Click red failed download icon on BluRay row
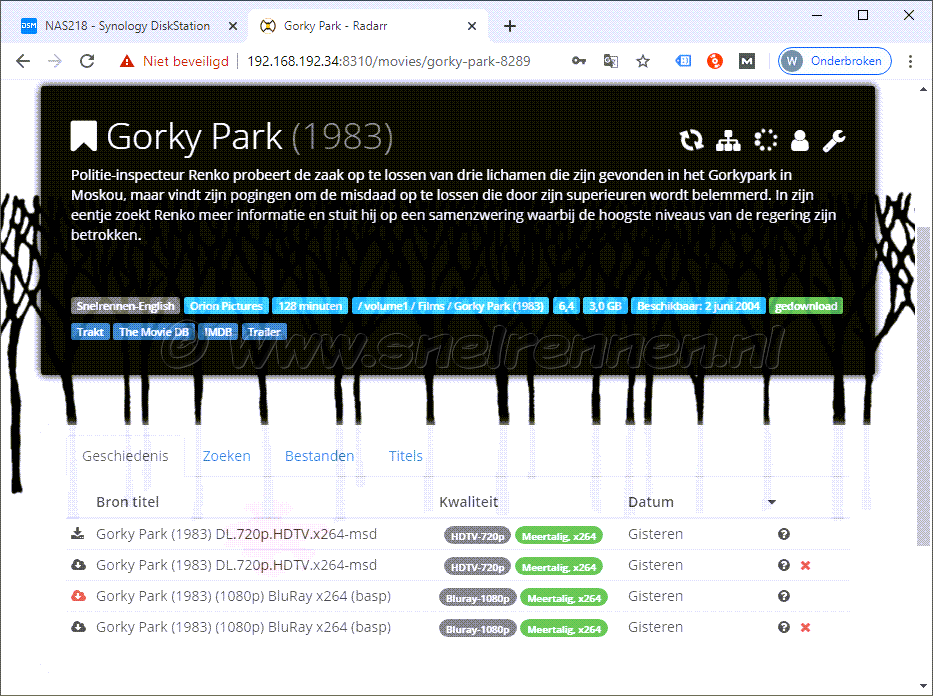This screenshot has width=933, height=696. tap(78, 595)
